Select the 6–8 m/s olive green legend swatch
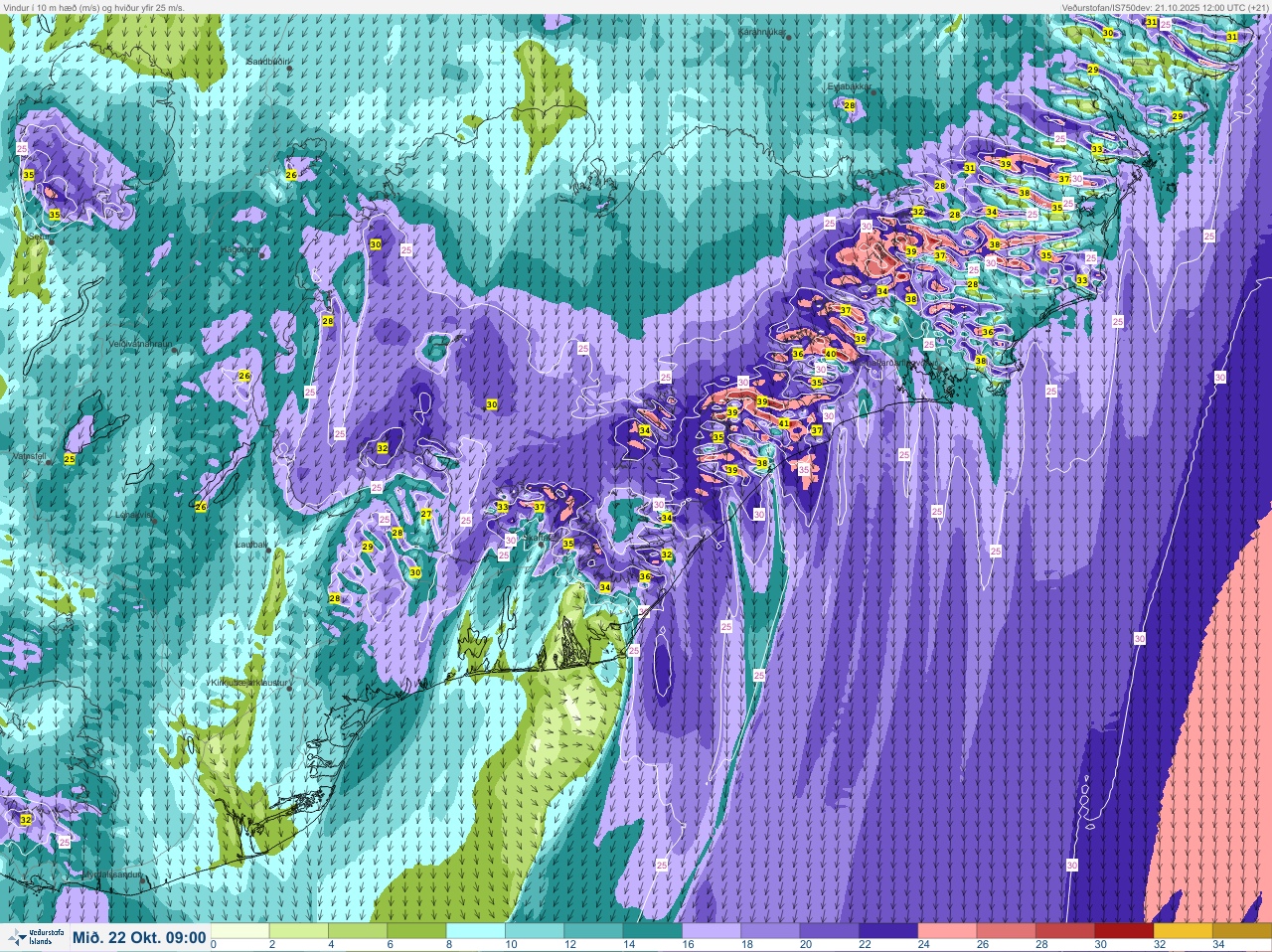The image size is (1272, 952). pyautogui.click(x=417, y=931)
